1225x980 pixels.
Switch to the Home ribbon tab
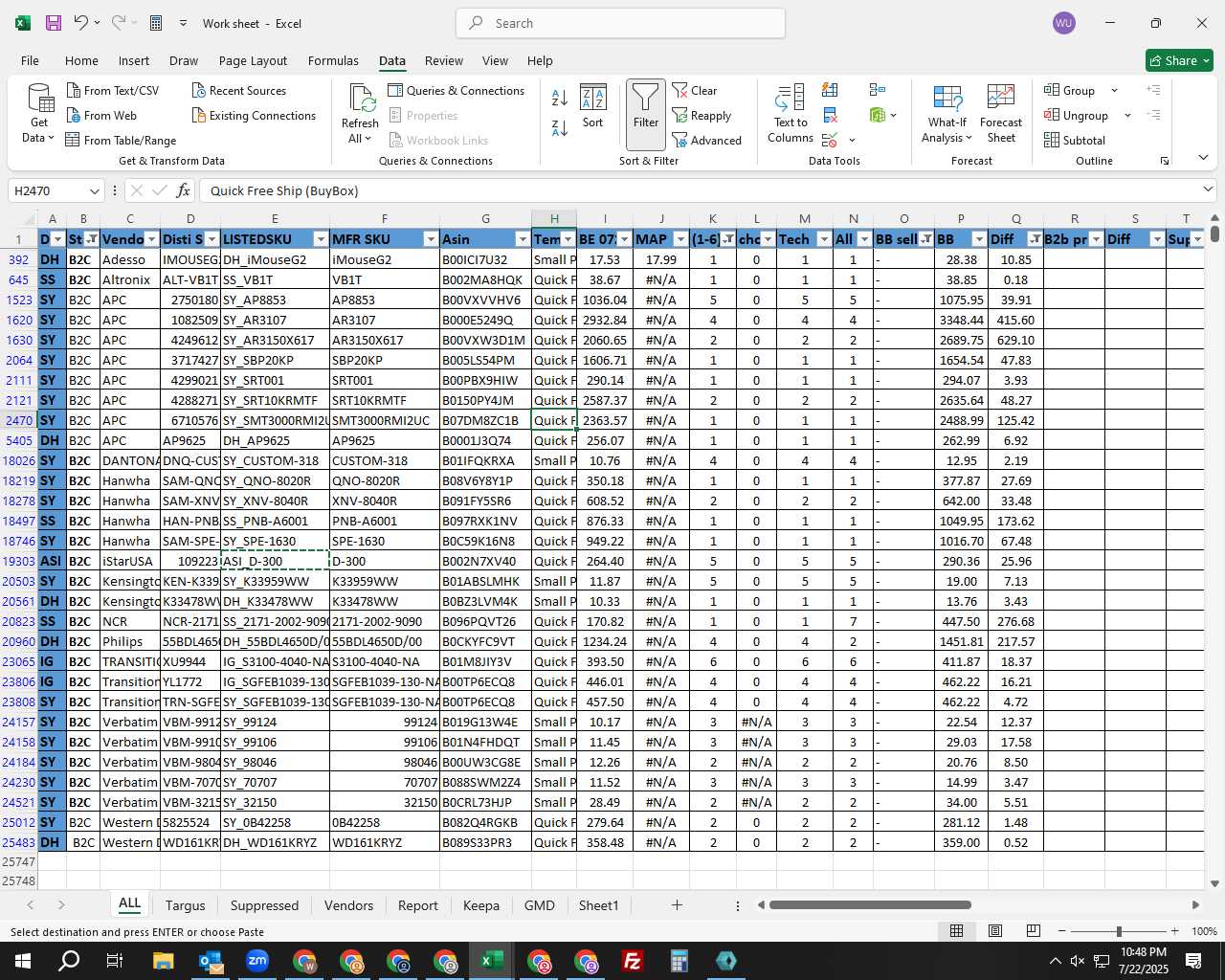(81, 60)
